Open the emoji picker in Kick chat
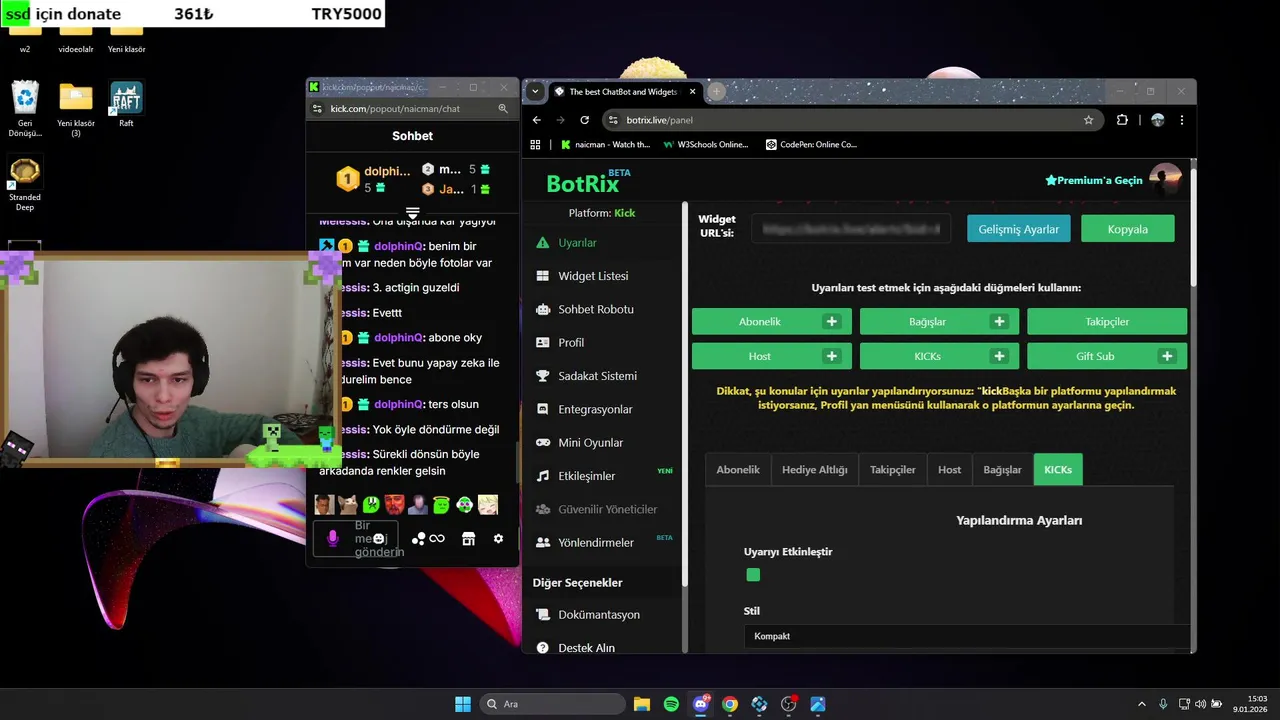 click(378, 539)
